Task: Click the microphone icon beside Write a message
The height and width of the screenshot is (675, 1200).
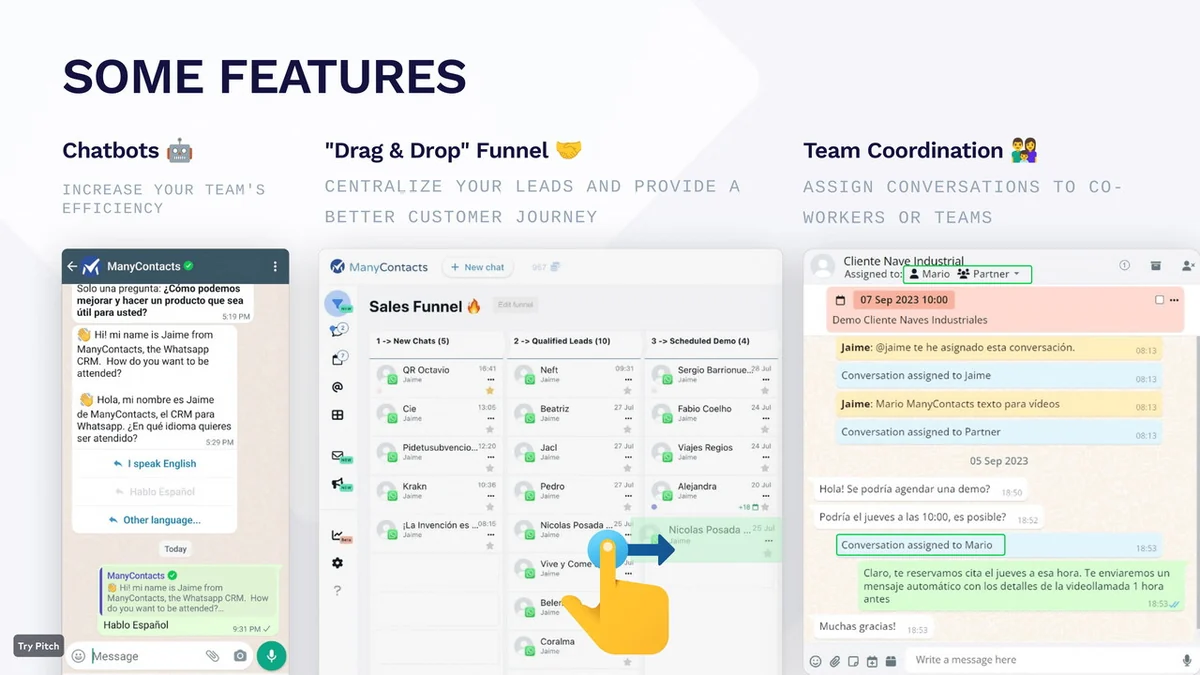Action: click(x=1187, y=660)
